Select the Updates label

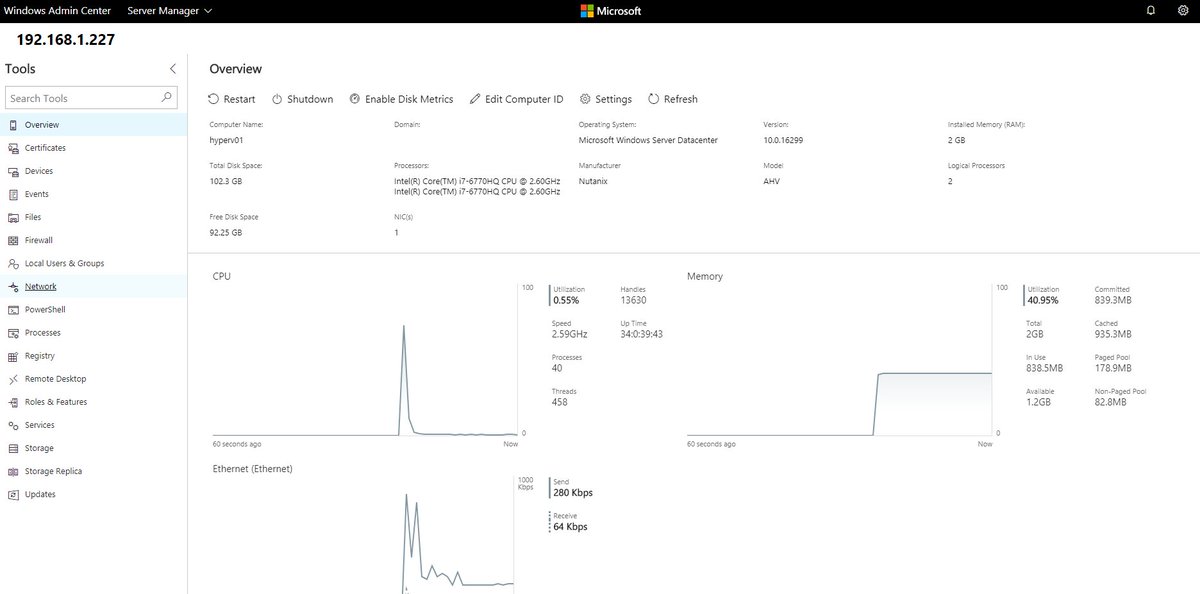coord(40,494)
